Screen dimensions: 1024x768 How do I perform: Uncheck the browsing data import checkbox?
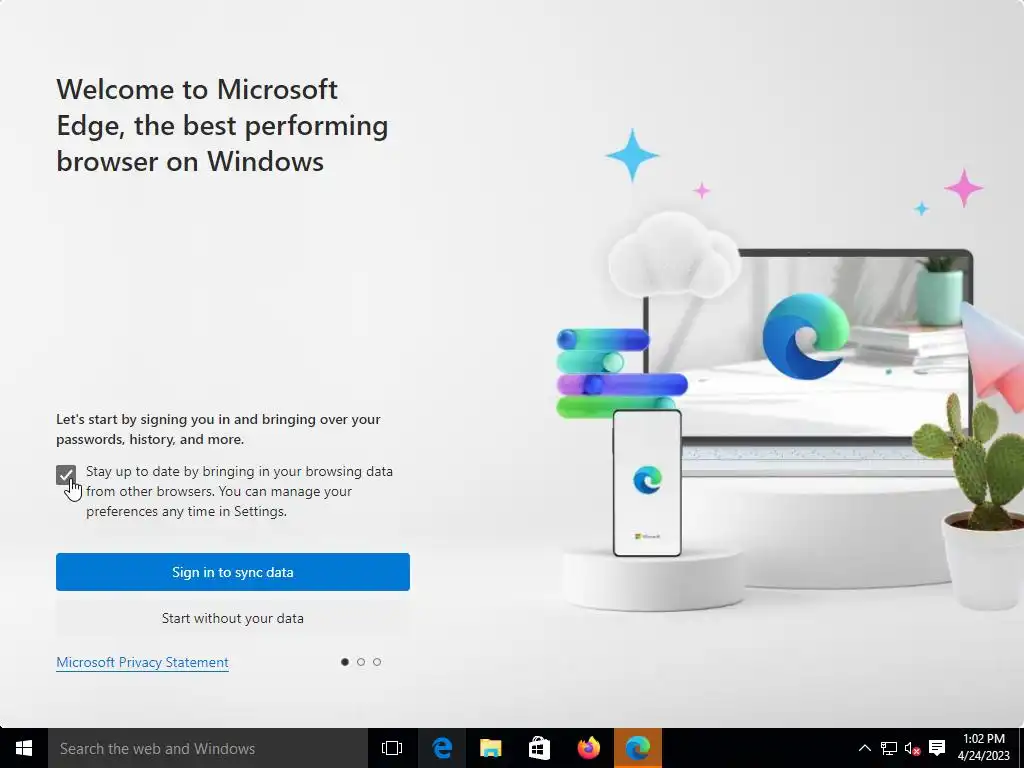pyautogui.click(x=66, y=475)
